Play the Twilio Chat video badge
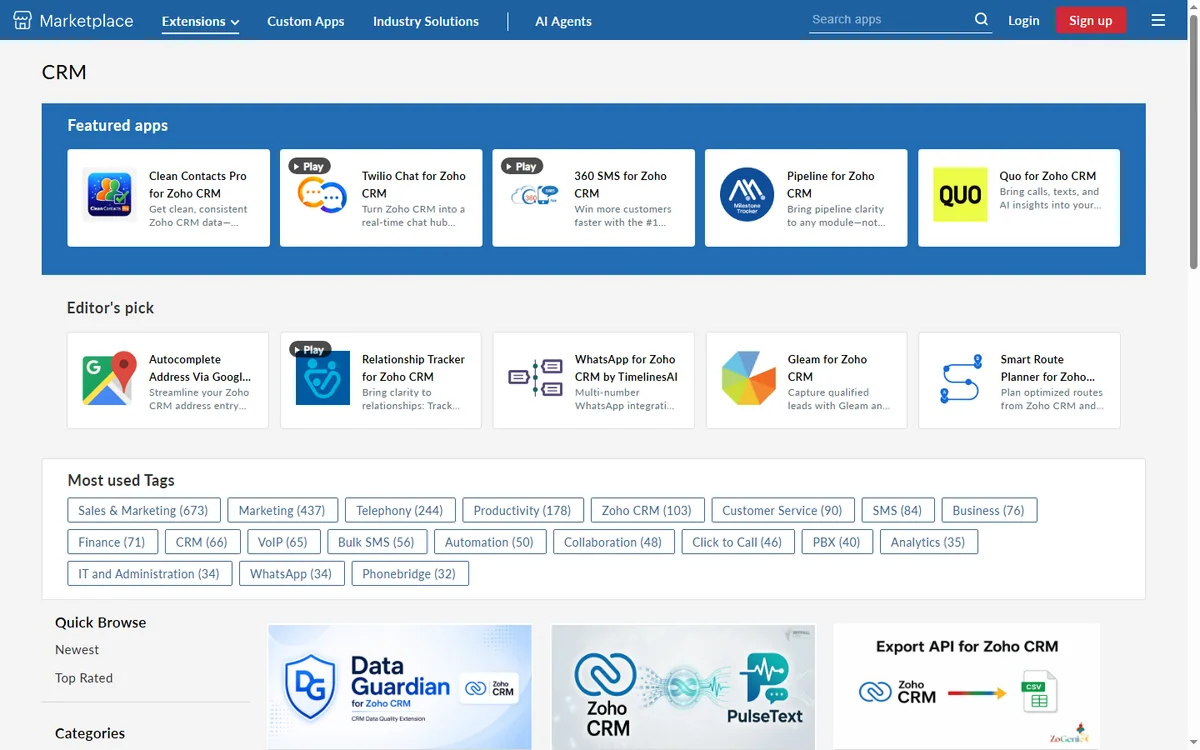Viewport: 1200px width, 750px height. point(309,166)
